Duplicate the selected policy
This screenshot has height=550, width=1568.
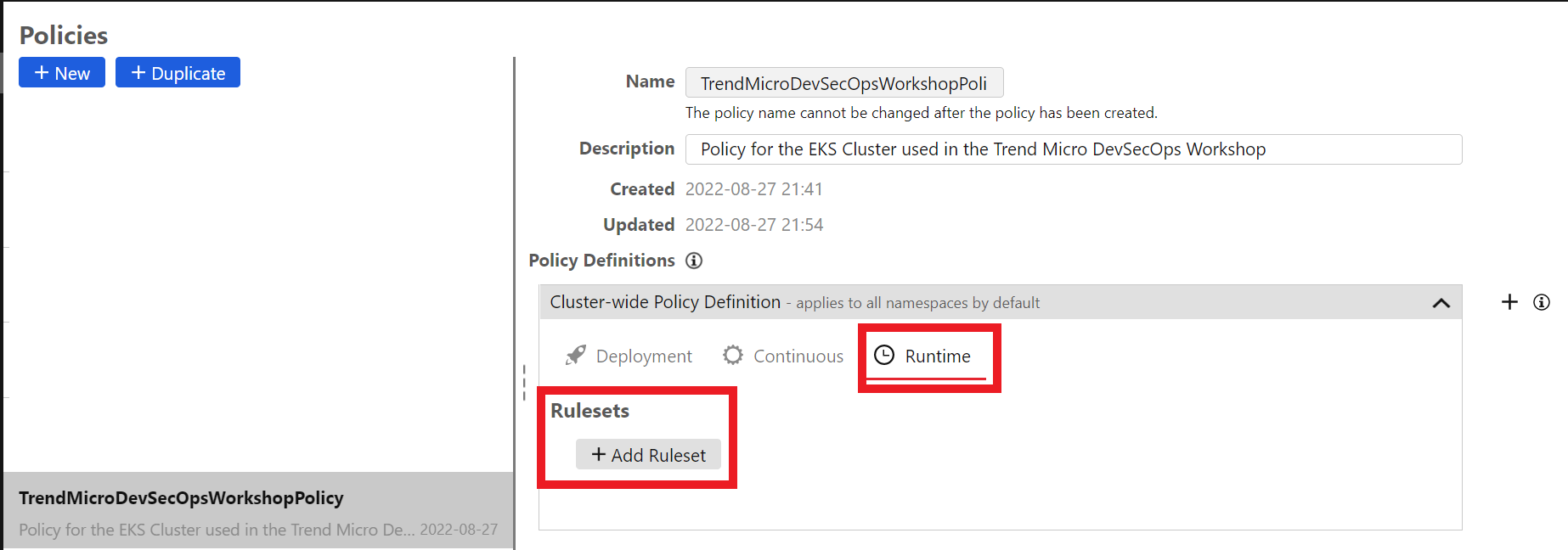(x=178, y=72)
